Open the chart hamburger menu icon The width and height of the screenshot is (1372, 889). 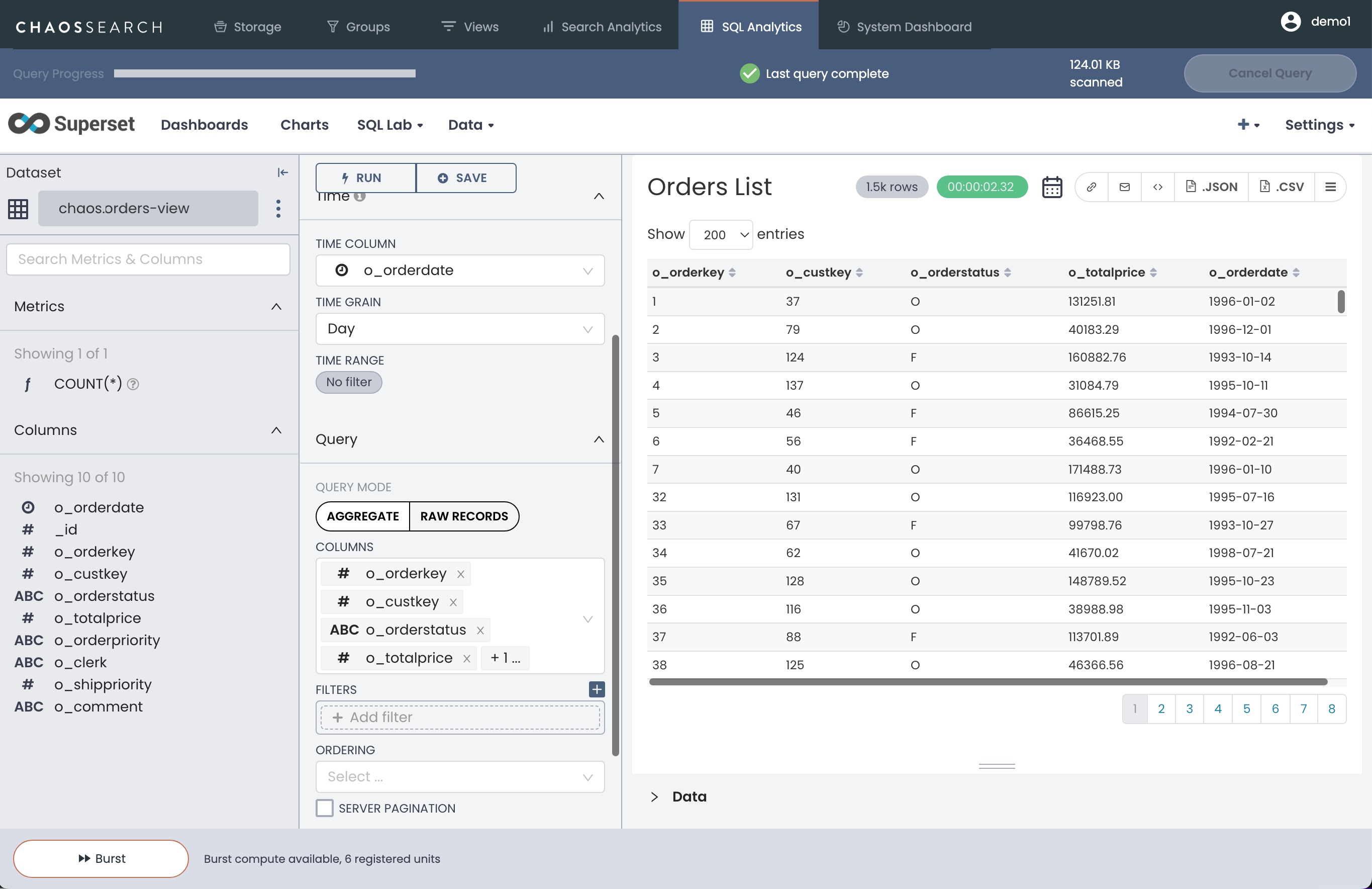1330,187
